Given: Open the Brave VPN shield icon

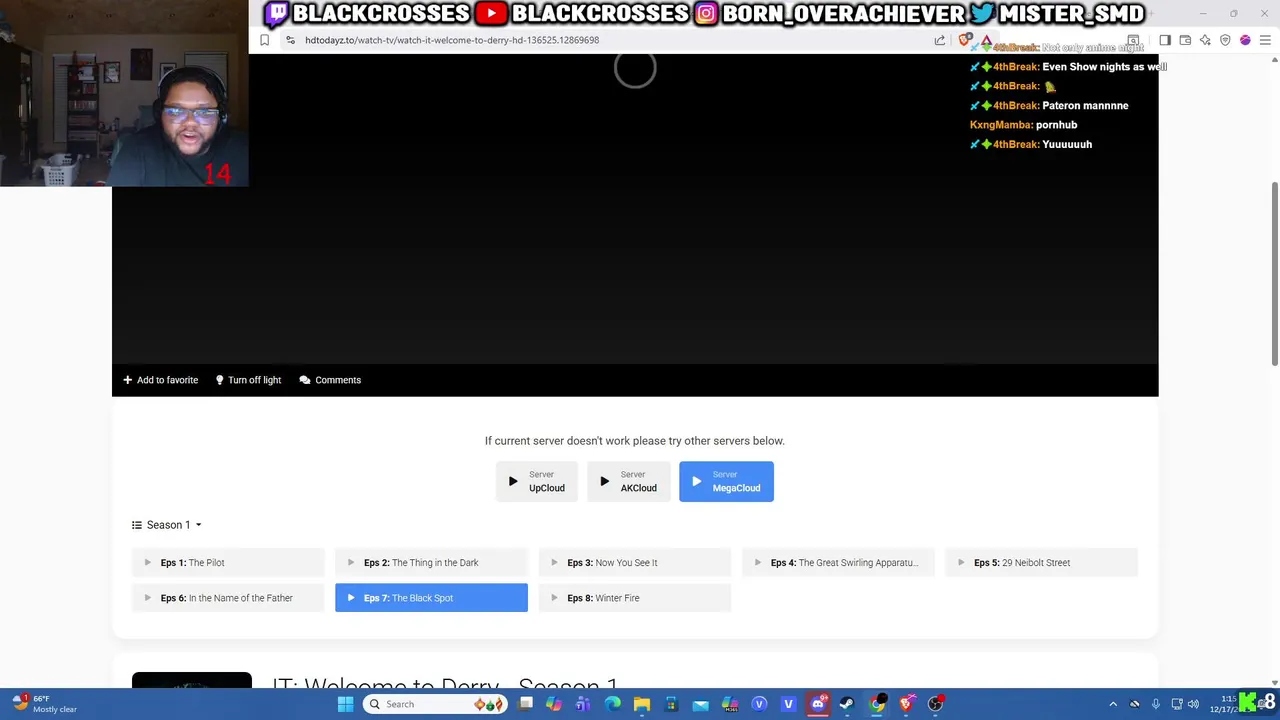Looking at the screenshot, I should [1225, 40].
